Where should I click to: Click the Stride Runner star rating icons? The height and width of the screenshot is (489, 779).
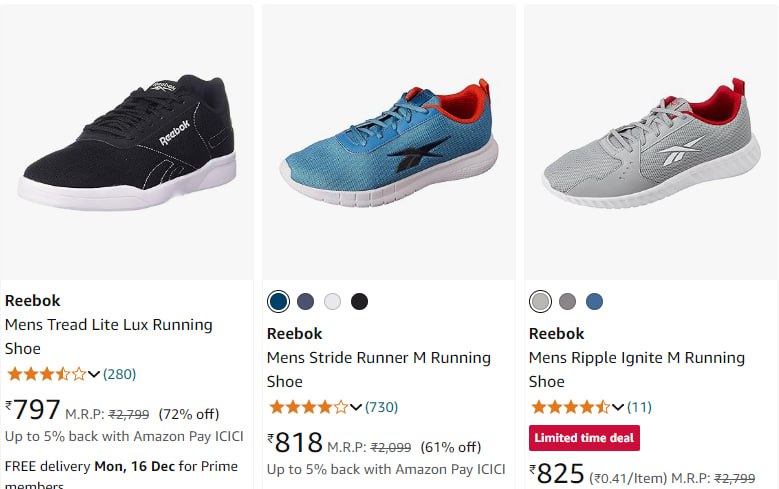308,407
